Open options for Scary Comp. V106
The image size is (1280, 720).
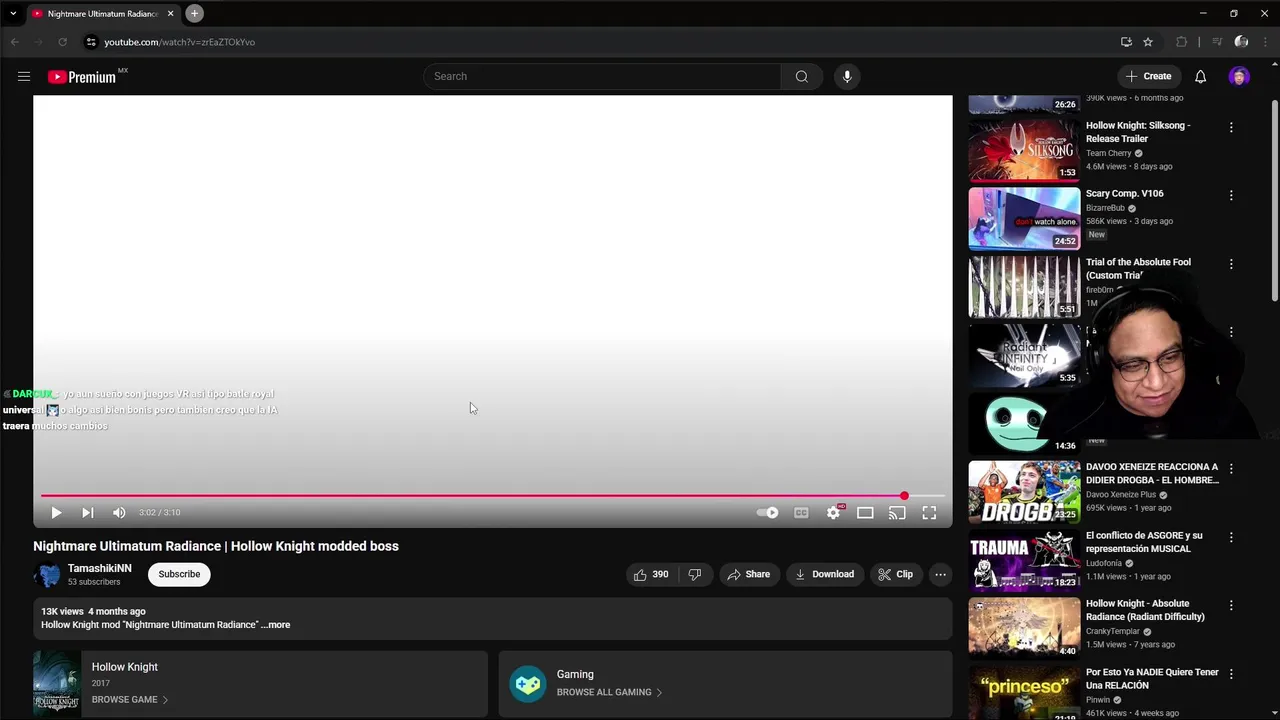(1231, 195)
